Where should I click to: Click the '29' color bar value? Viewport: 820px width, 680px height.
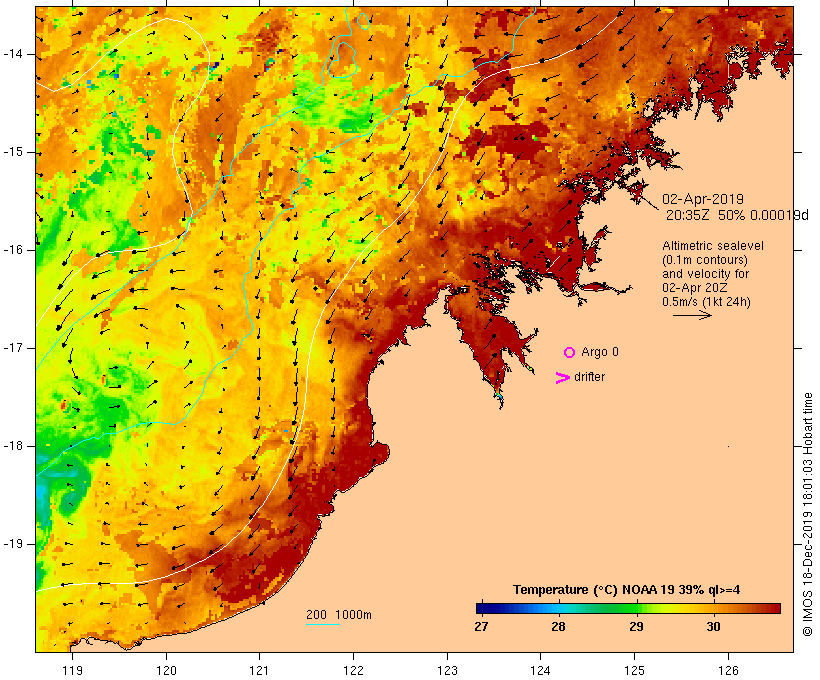pos(636,626)
